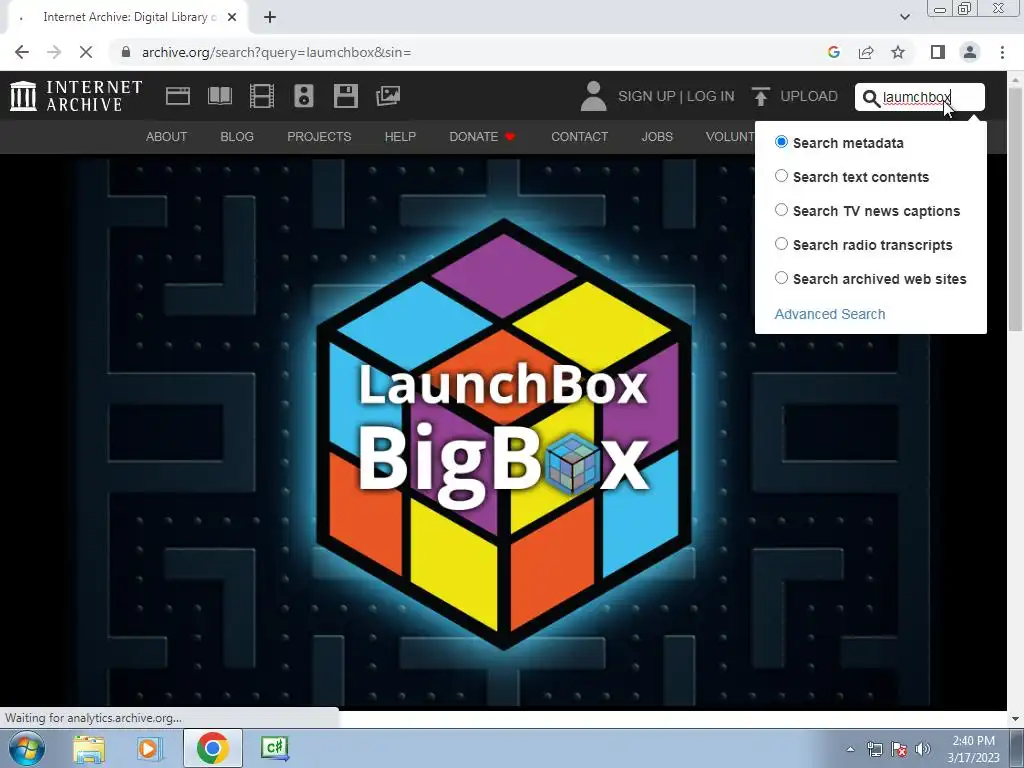This screenshot has width=1024, height=768.
Task: Open the Software floppy disk icon
Action: click(x=345, y=96)
